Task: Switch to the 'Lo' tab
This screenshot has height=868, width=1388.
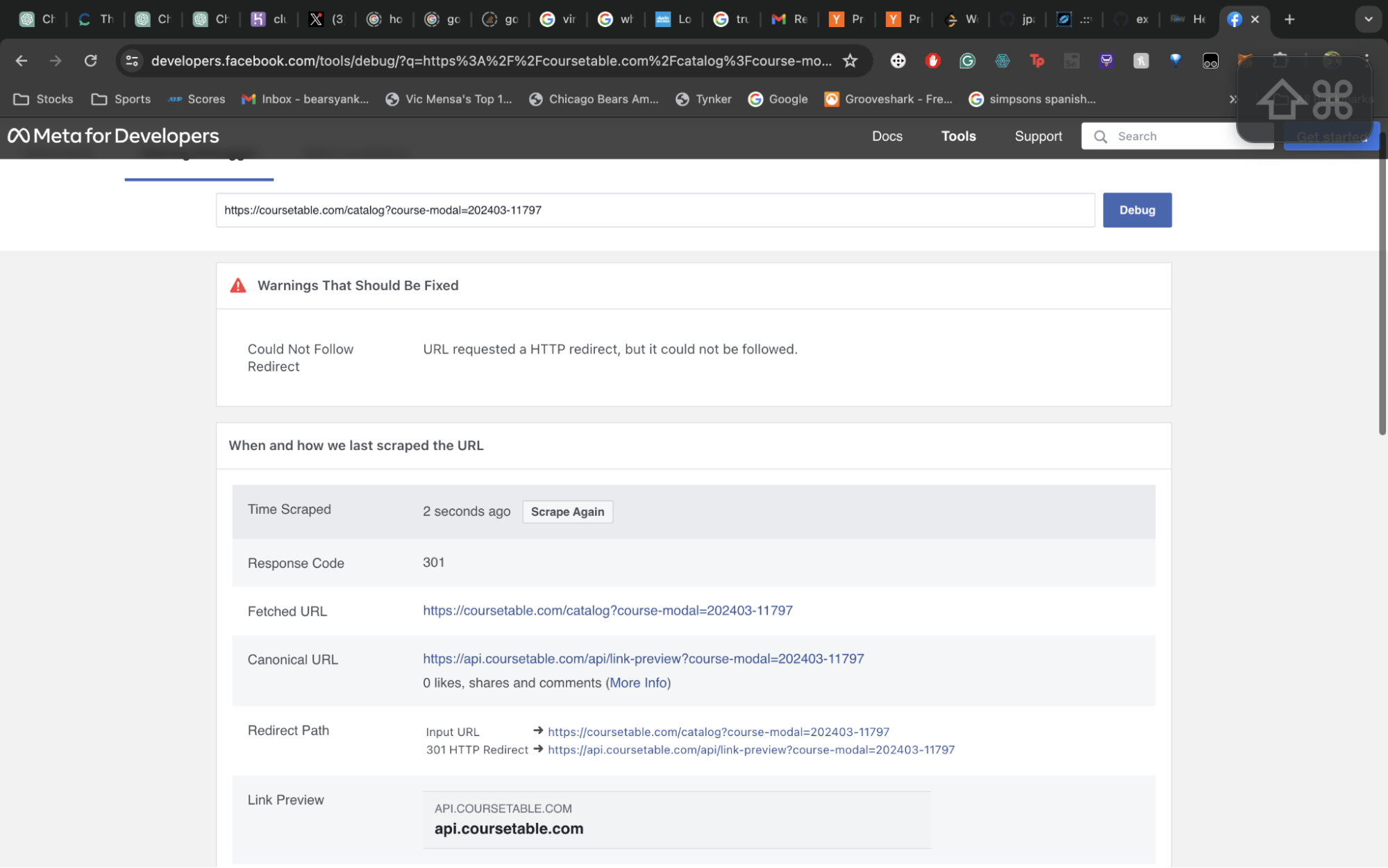Action: [674, 19]
